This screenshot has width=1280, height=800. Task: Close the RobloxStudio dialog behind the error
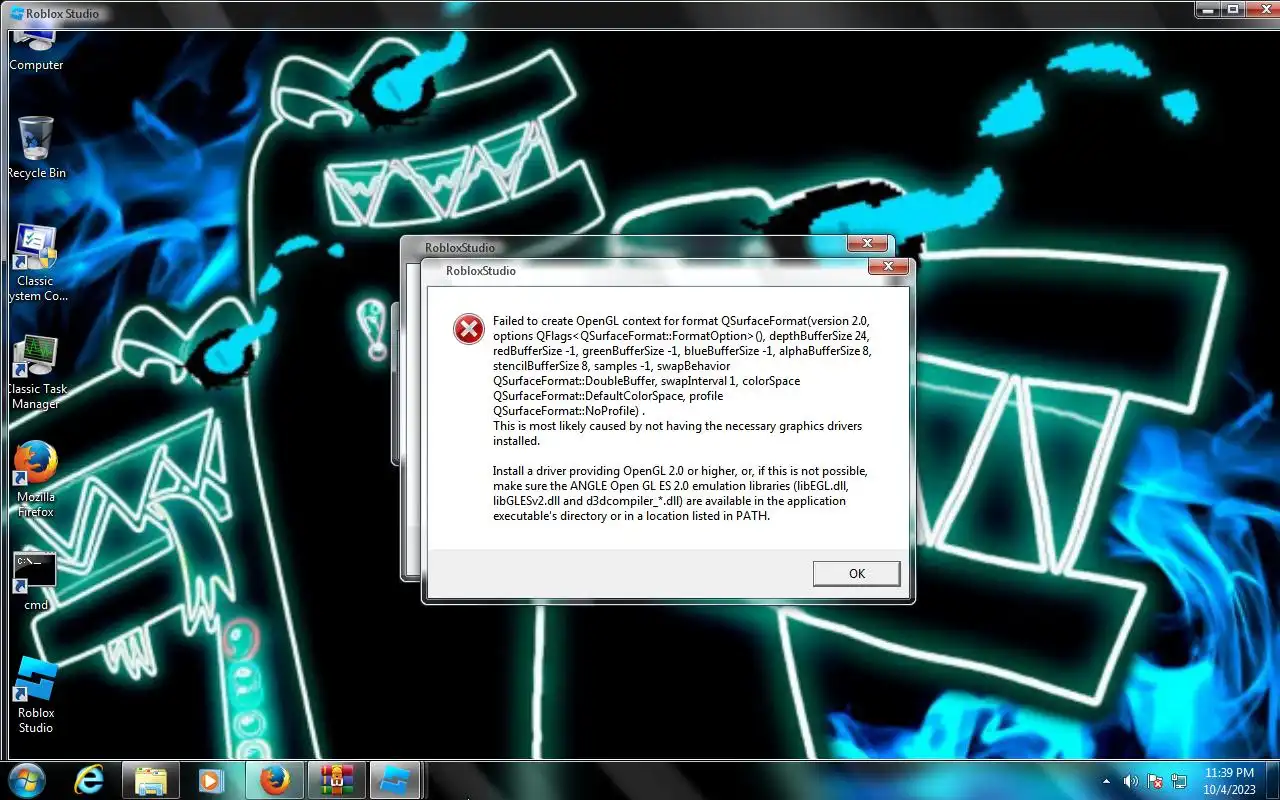(867, 244)
